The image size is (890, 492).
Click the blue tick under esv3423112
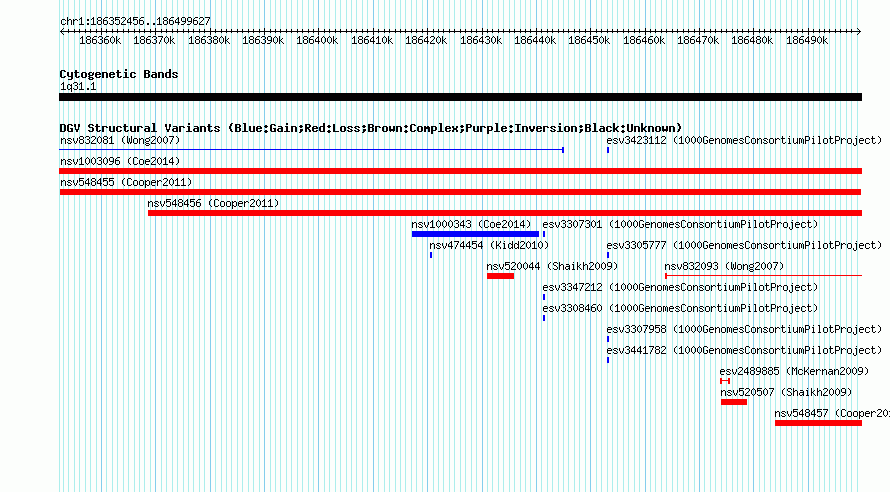coord(608,150)
